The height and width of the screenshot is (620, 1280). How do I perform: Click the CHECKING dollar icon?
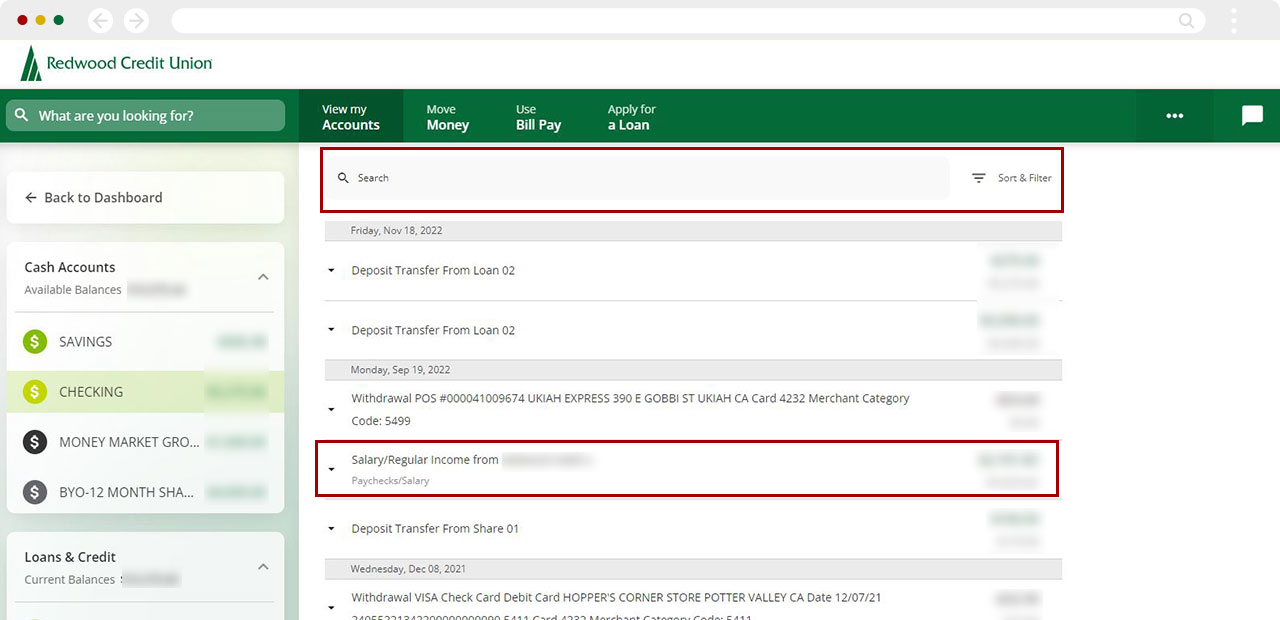click(x=35, y=392)
